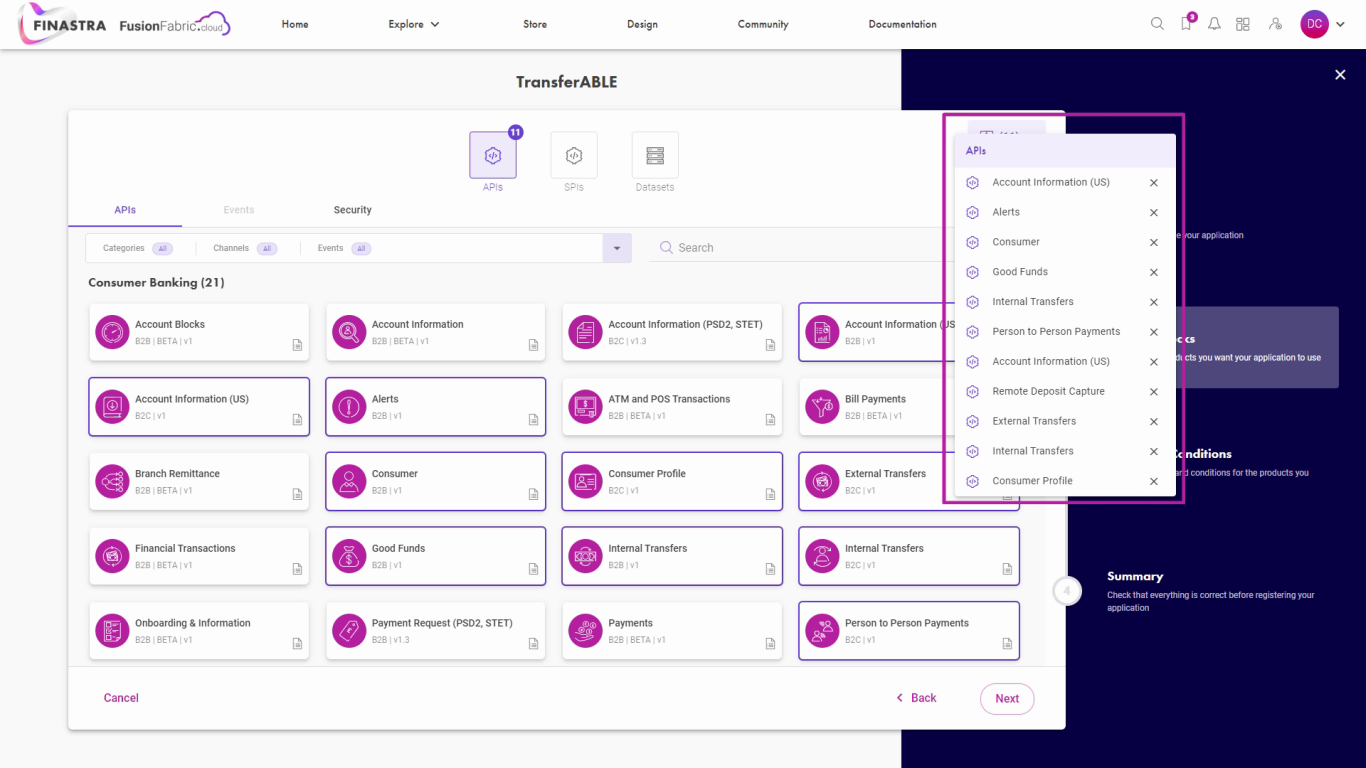
Task: Remove Remote Deposit Capture from list
Action: (1154, 392)
